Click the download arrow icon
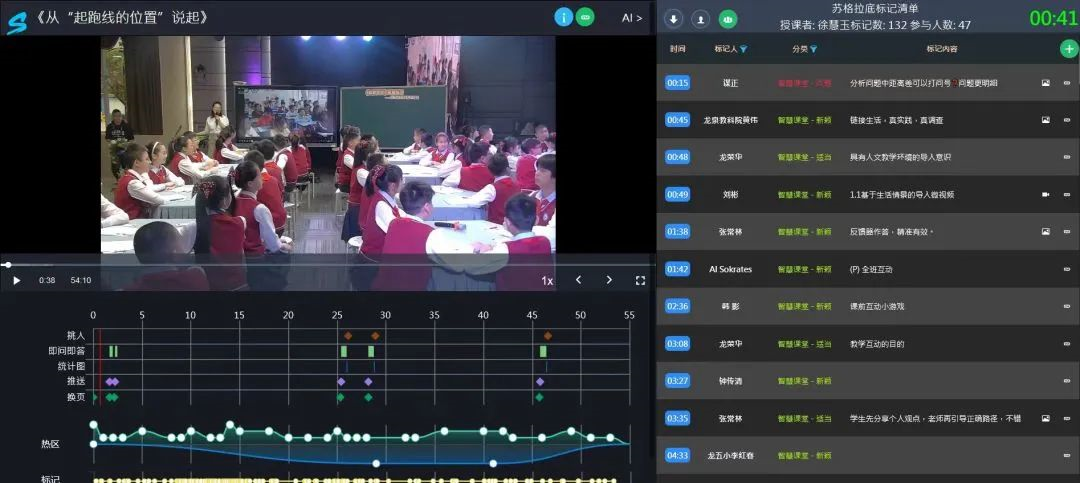1080x483 pixels. (x=674, y=18)
